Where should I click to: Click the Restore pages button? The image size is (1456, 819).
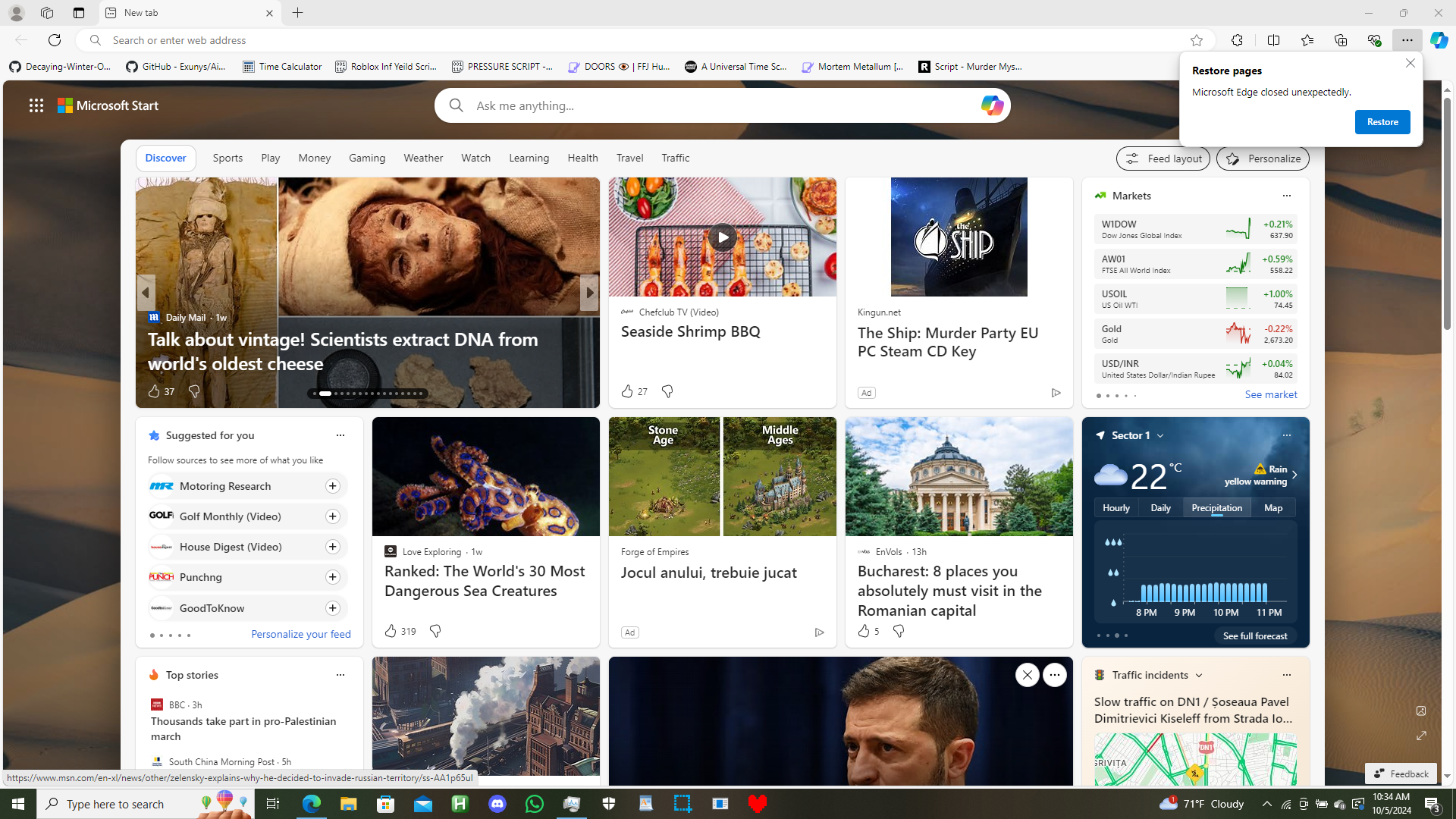coord(1382,122)
